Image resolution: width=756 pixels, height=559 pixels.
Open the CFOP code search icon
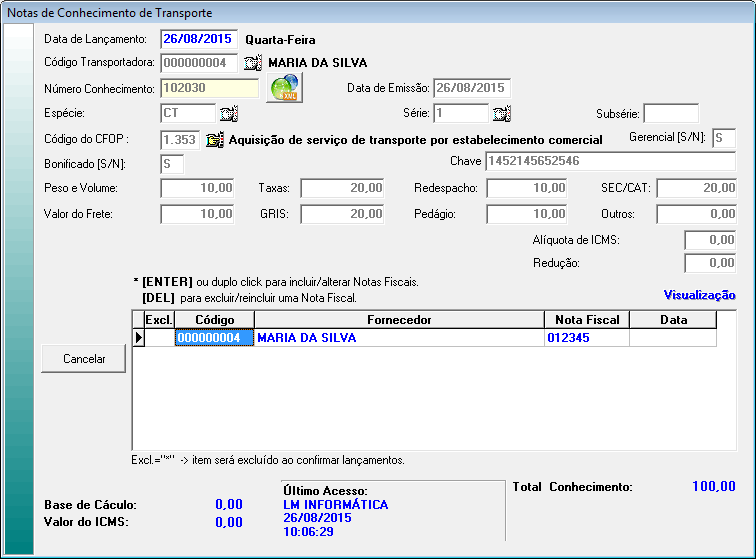pos(215,139)
